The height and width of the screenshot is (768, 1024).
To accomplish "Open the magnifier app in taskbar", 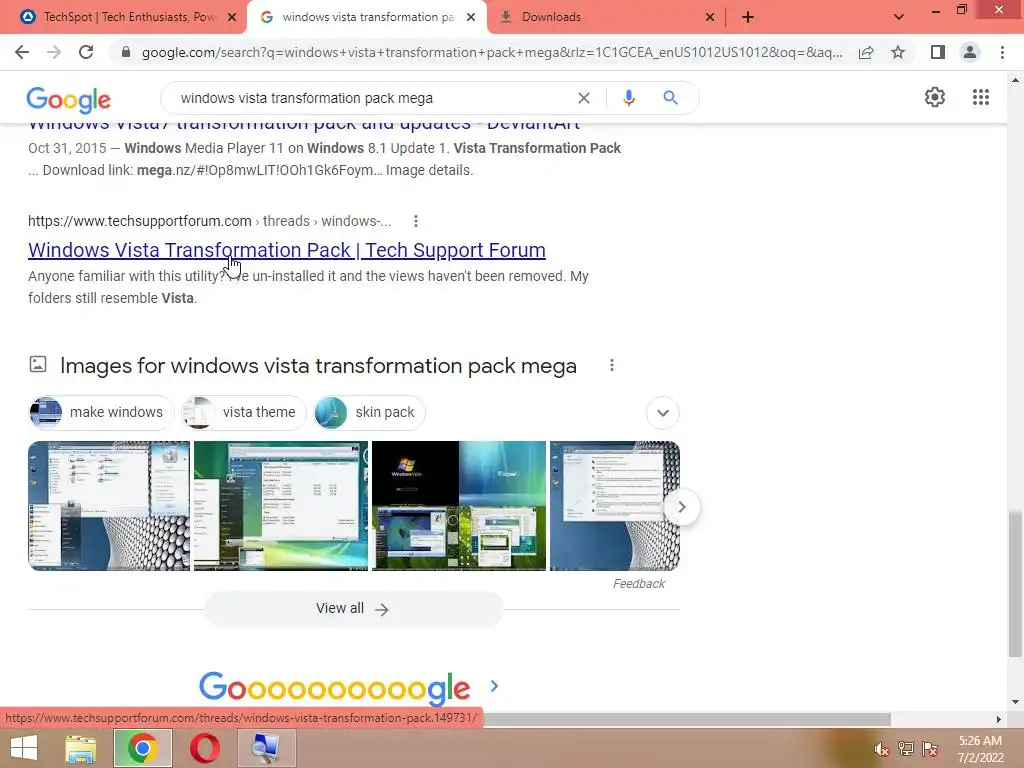I will tap(265, 748).
